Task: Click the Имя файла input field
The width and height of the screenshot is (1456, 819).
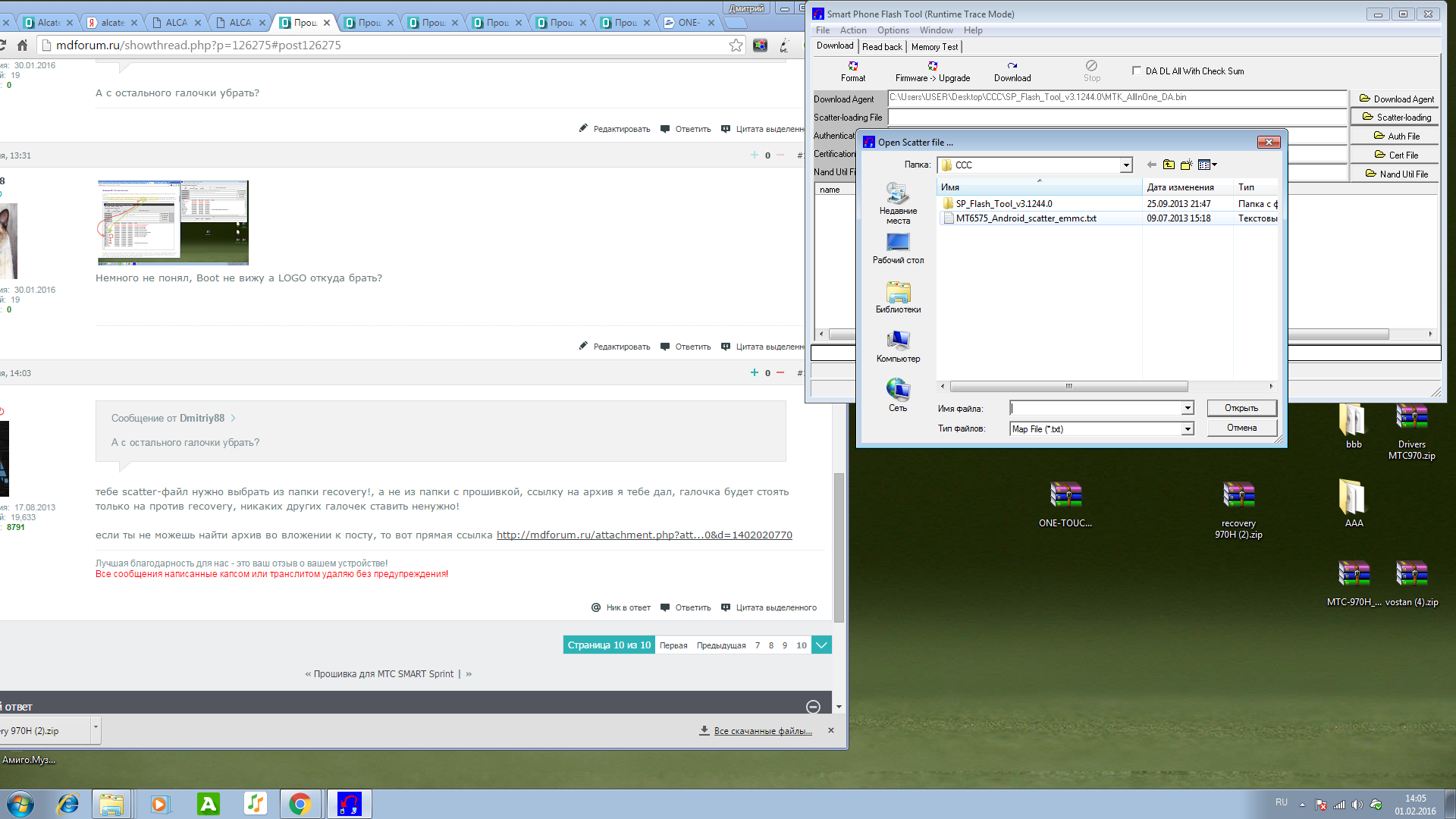Action: point(1096,409)
